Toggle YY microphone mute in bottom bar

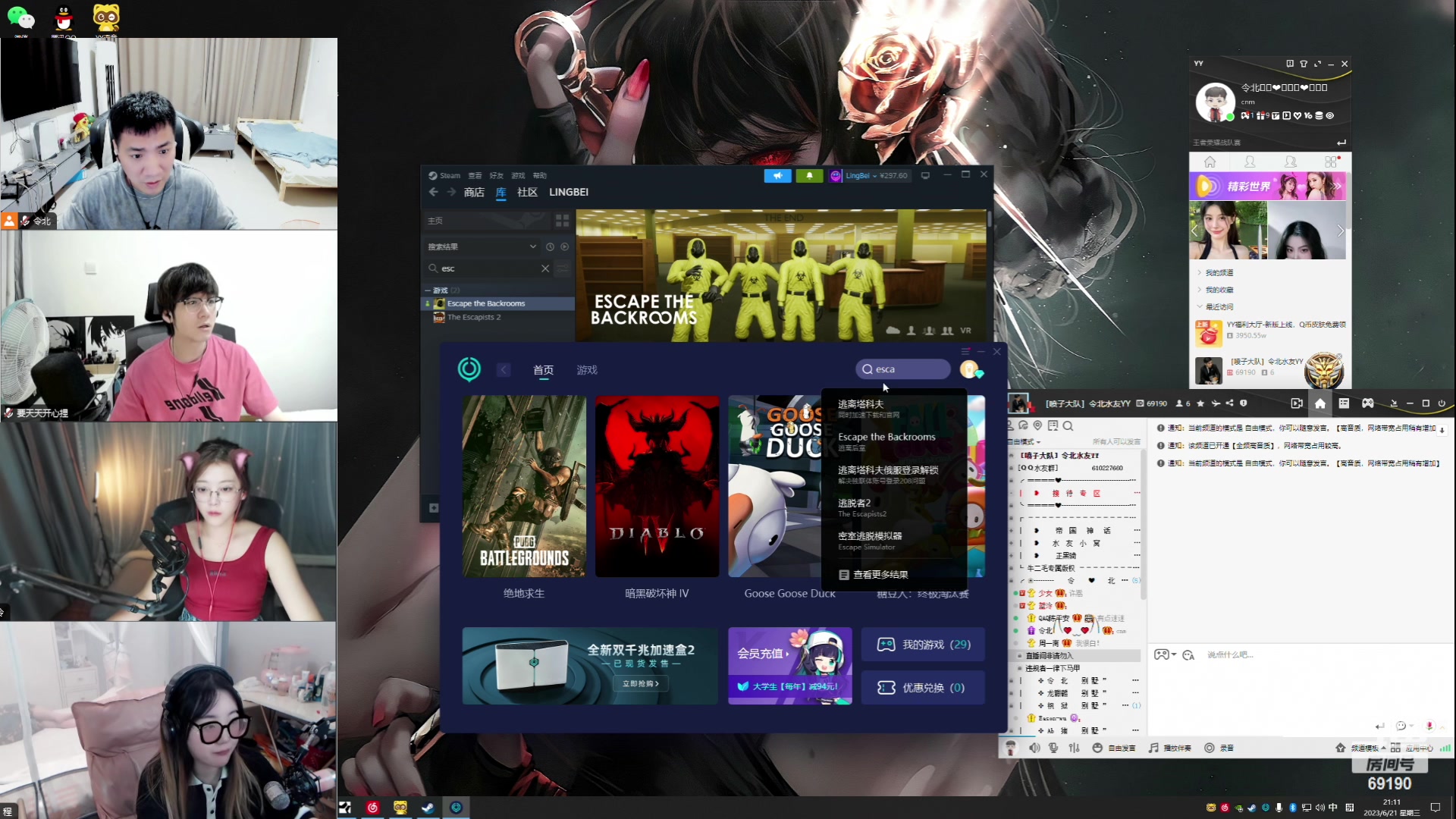1053,748
